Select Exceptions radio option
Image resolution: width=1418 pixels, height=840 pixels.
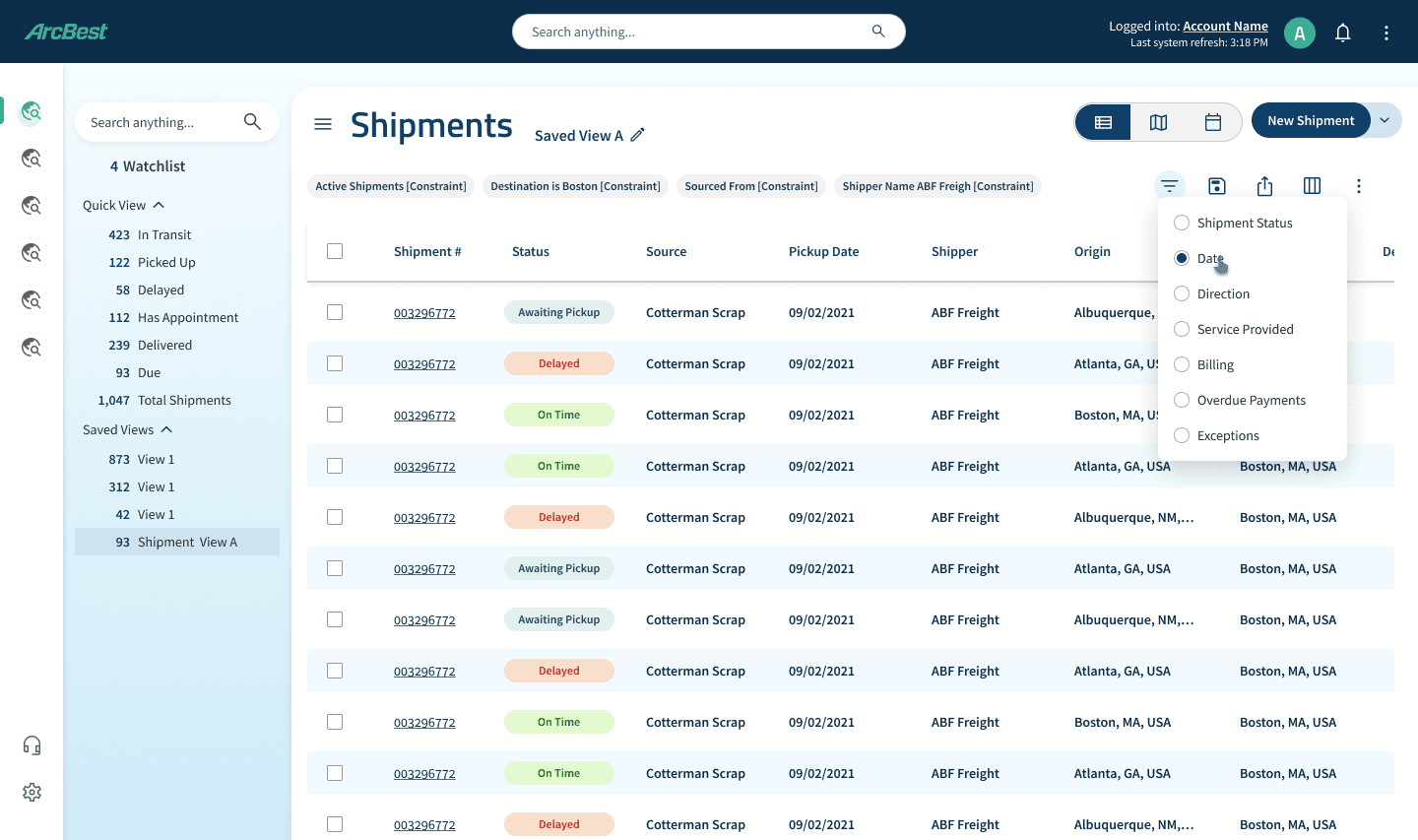click(x=1182, y=435)
